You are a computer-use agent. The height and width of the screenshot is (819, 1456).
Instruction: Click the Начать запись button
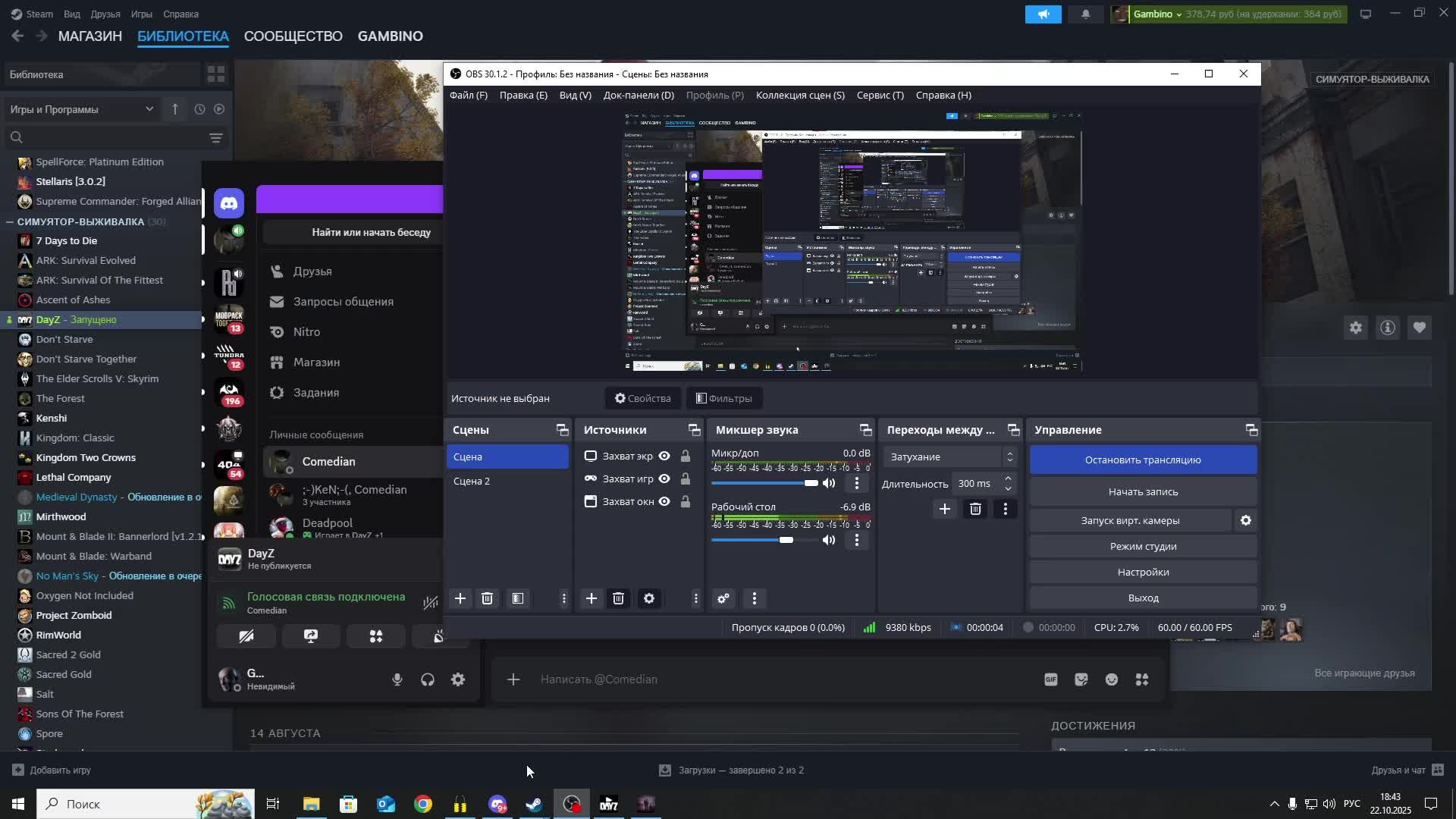[x=1143, y=492]
